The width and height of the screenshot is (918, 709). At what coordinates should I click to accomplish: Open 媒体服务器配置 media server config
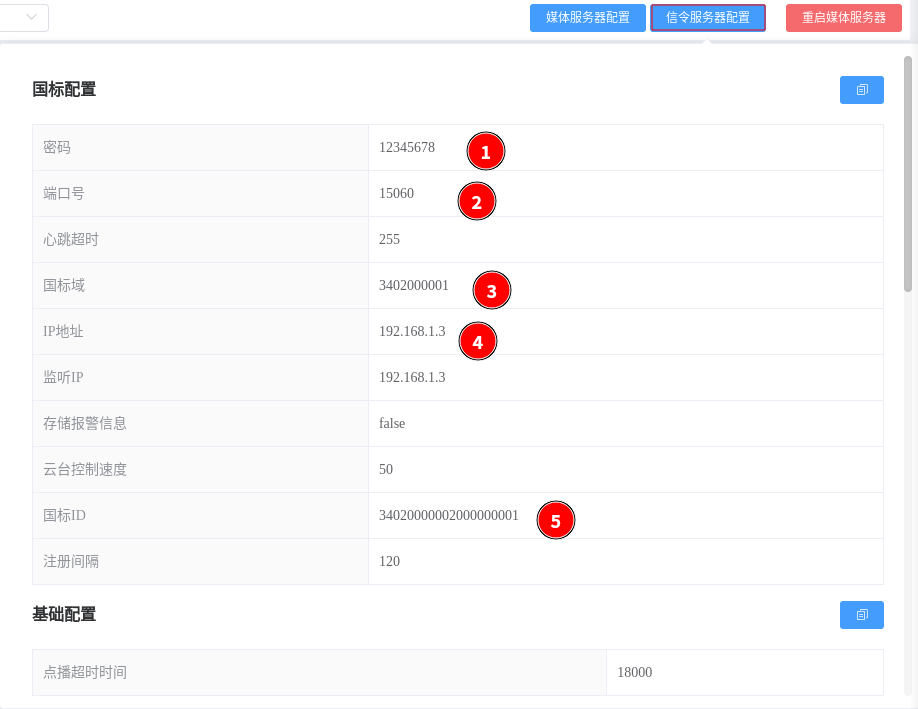pyautogui.click(x=587, y=18)
